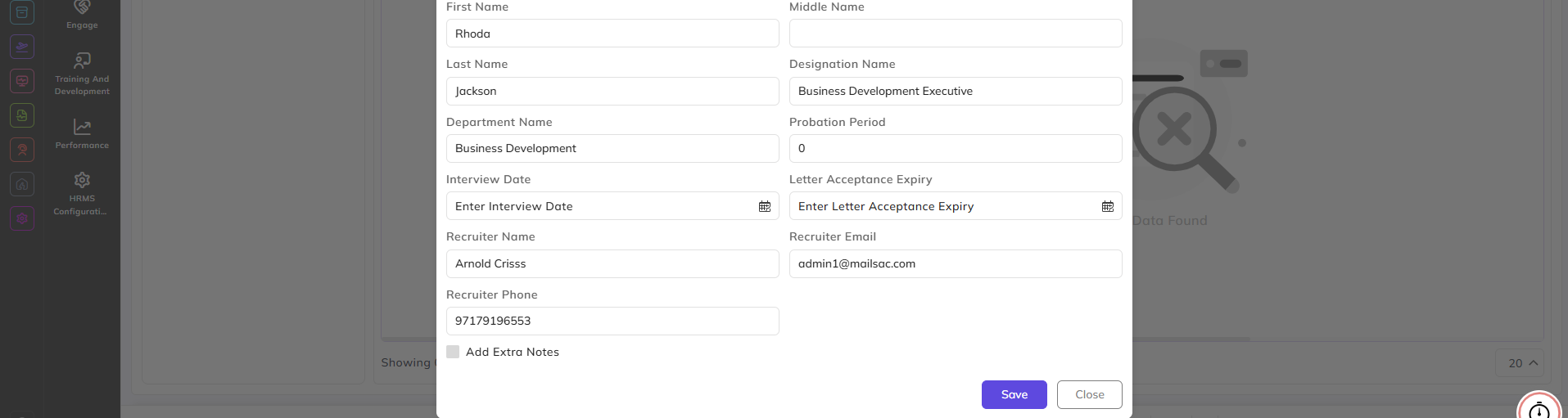This screenshot has height=418, width=1568.
Task: Save the offer letter form
Action: pos(1014,394)
